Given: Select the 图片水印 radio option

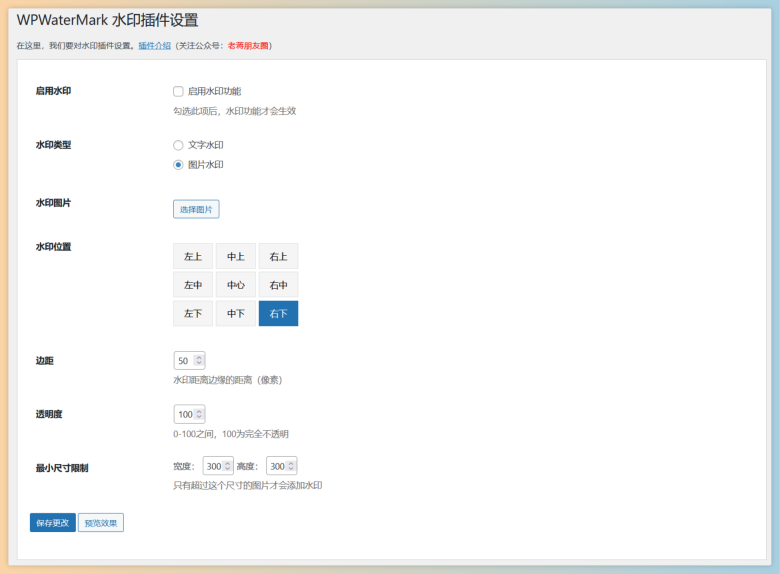Looking at the screenshot, I should pos(178,165).
